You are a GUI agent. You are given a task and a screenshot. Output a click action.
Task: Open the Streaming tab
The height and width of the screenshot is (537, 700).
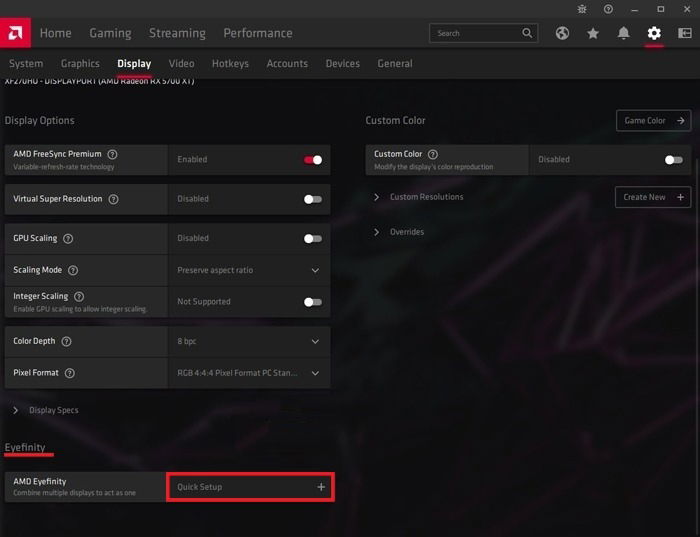click(x=177, y=33)
